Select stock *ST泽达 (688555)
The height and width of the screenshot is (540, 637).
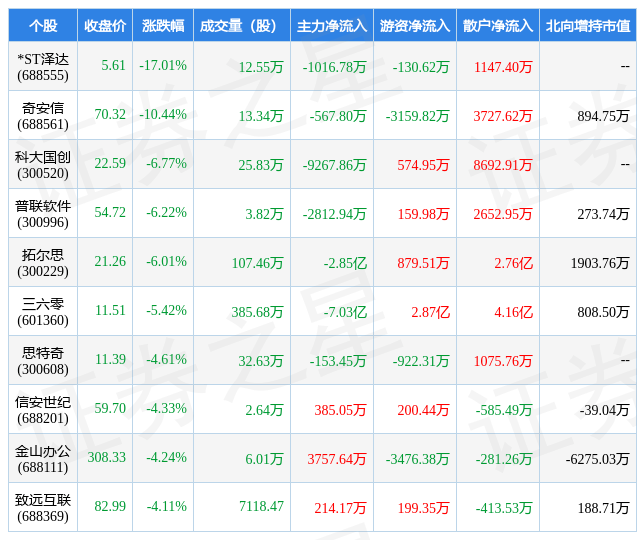click(x=43, y=67)
